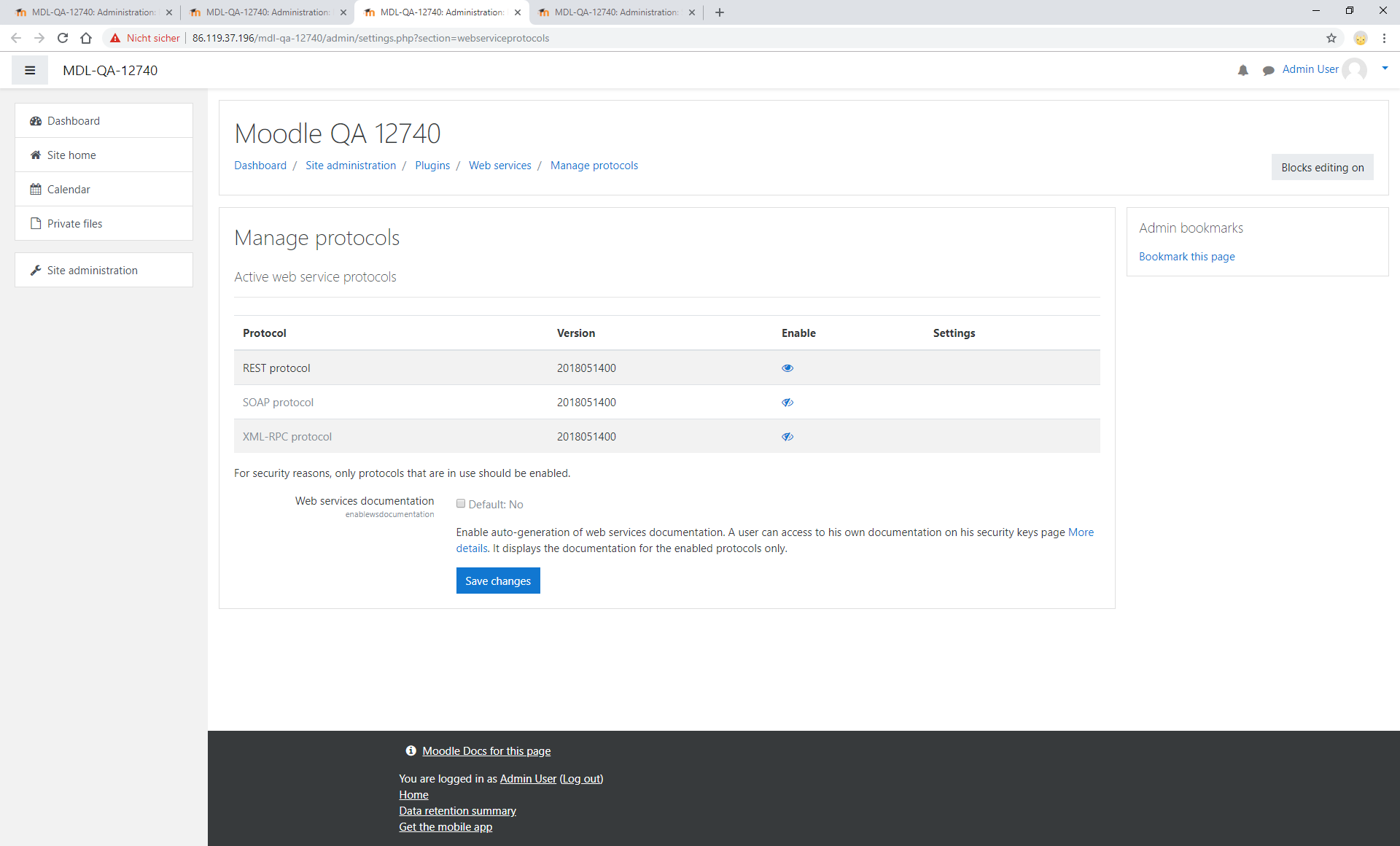Enable the SOAP protocol crossed-eye icon
1400x846 pixels.
click(787, 402)
